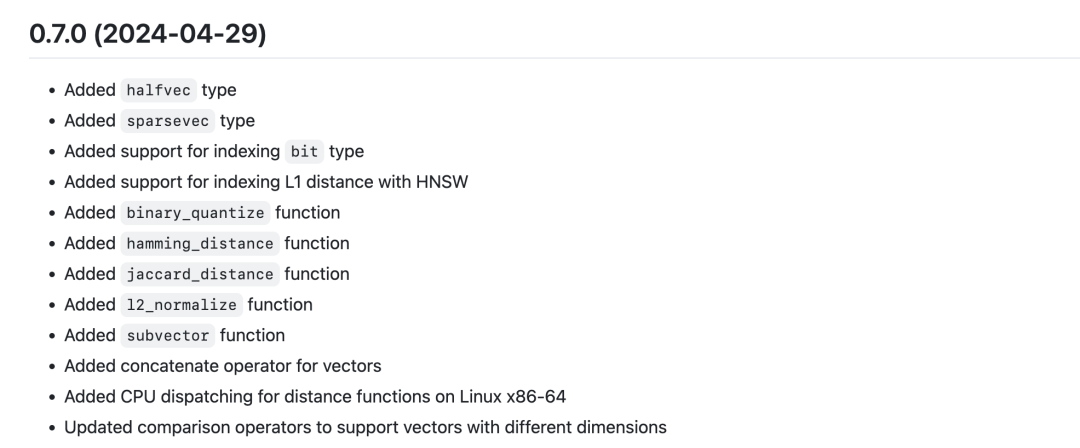Click the halfvec code label

[x=158, y=90]
